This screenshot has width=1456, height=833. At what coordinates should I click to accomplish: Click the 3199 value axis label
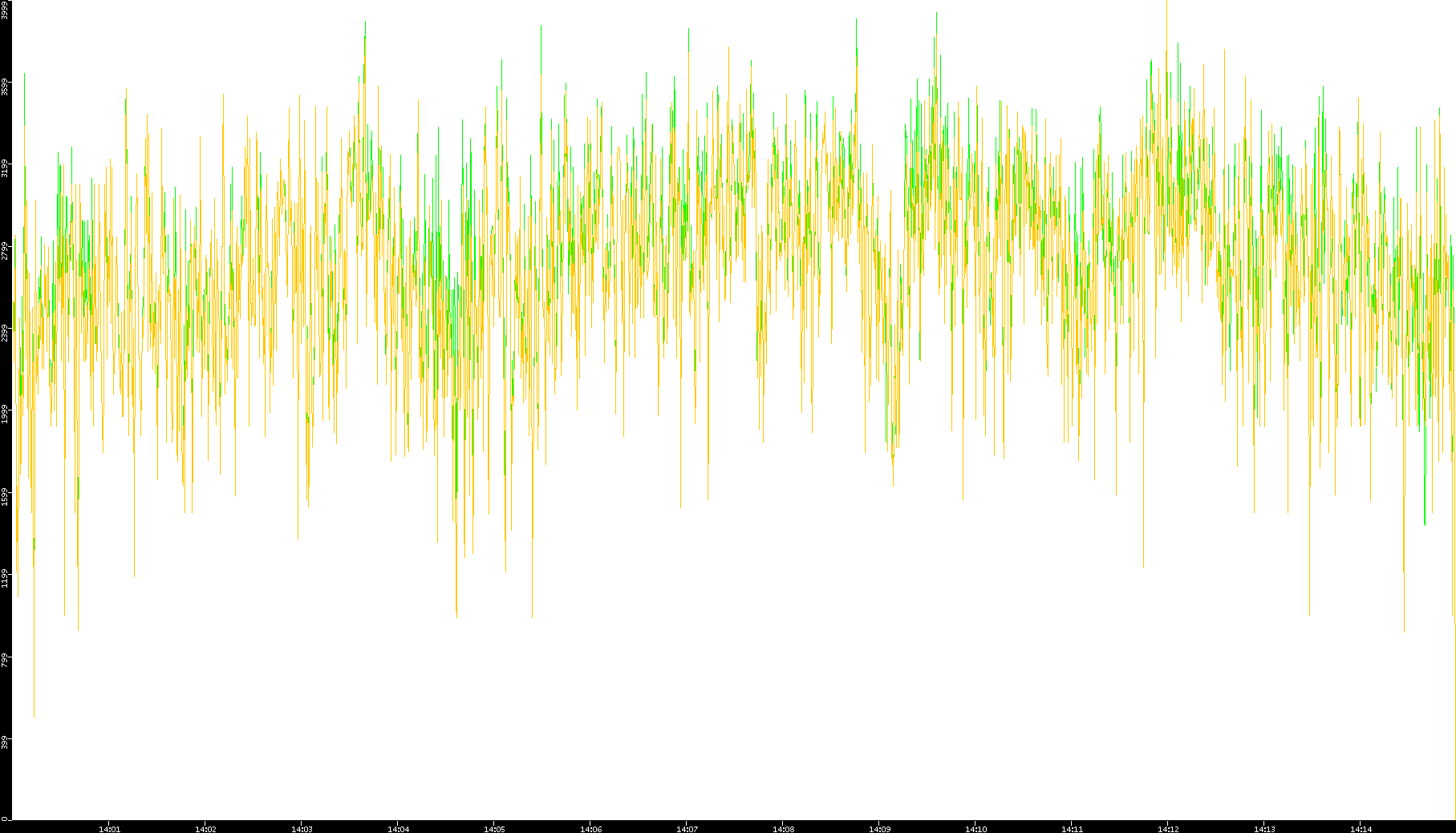(5, 168)
